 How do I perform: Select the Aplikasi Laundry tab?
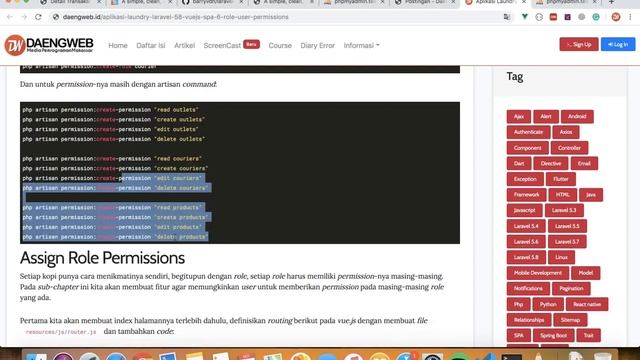coord(495,2)
